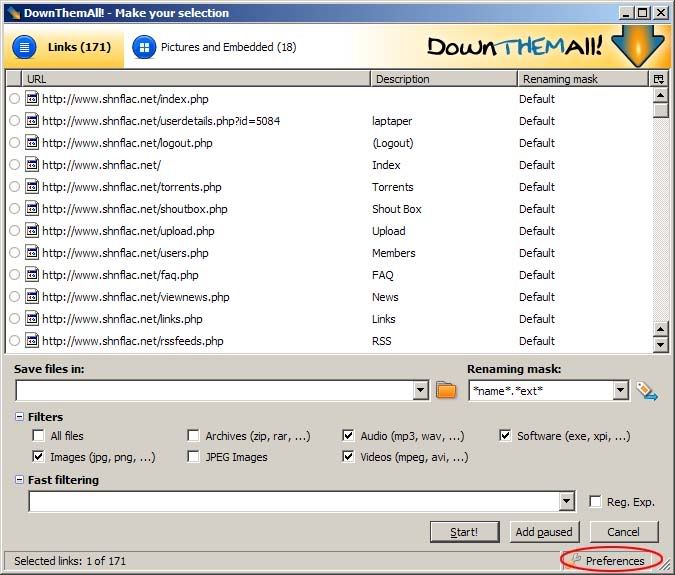The width and height of the screenshot is (675, 575).
Task: Enable the Reg. Exp. checkbox
Action: coord(595,501)
